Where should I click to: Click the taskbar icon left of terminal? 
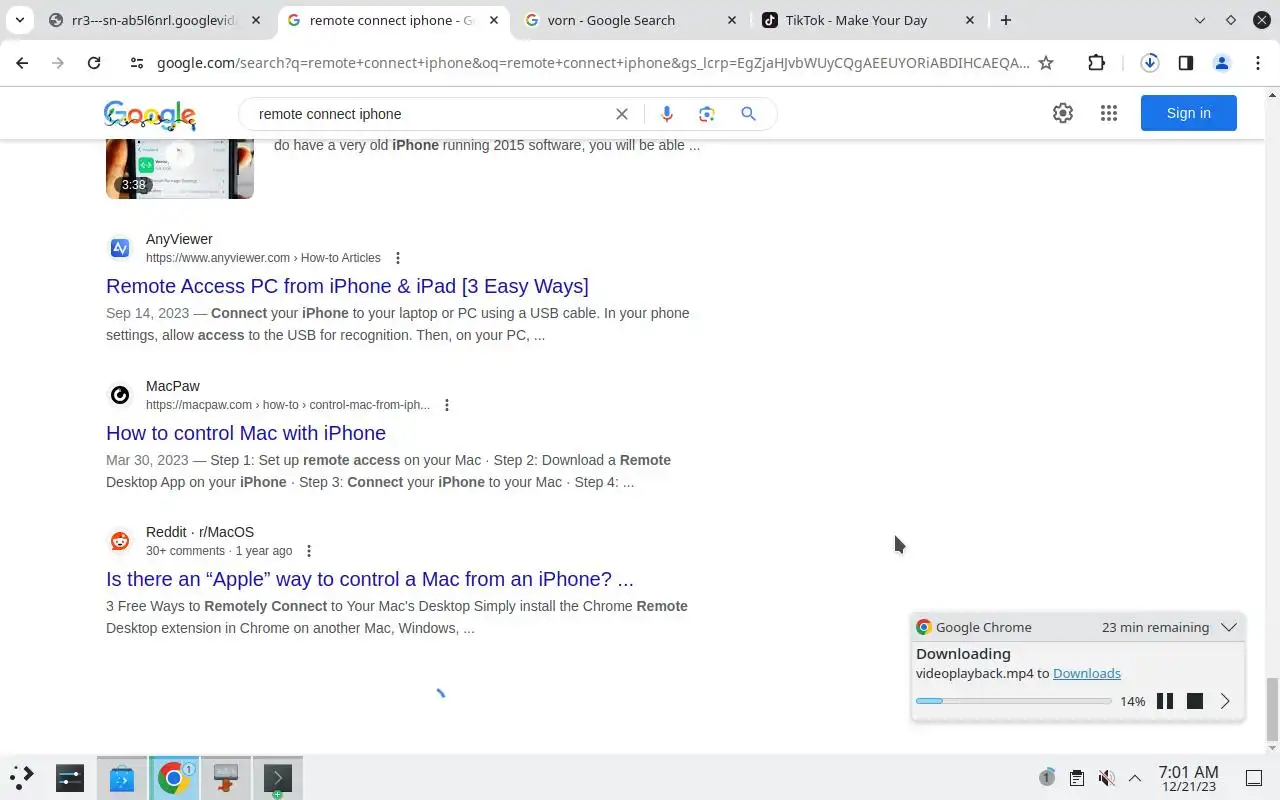[226, 778]
